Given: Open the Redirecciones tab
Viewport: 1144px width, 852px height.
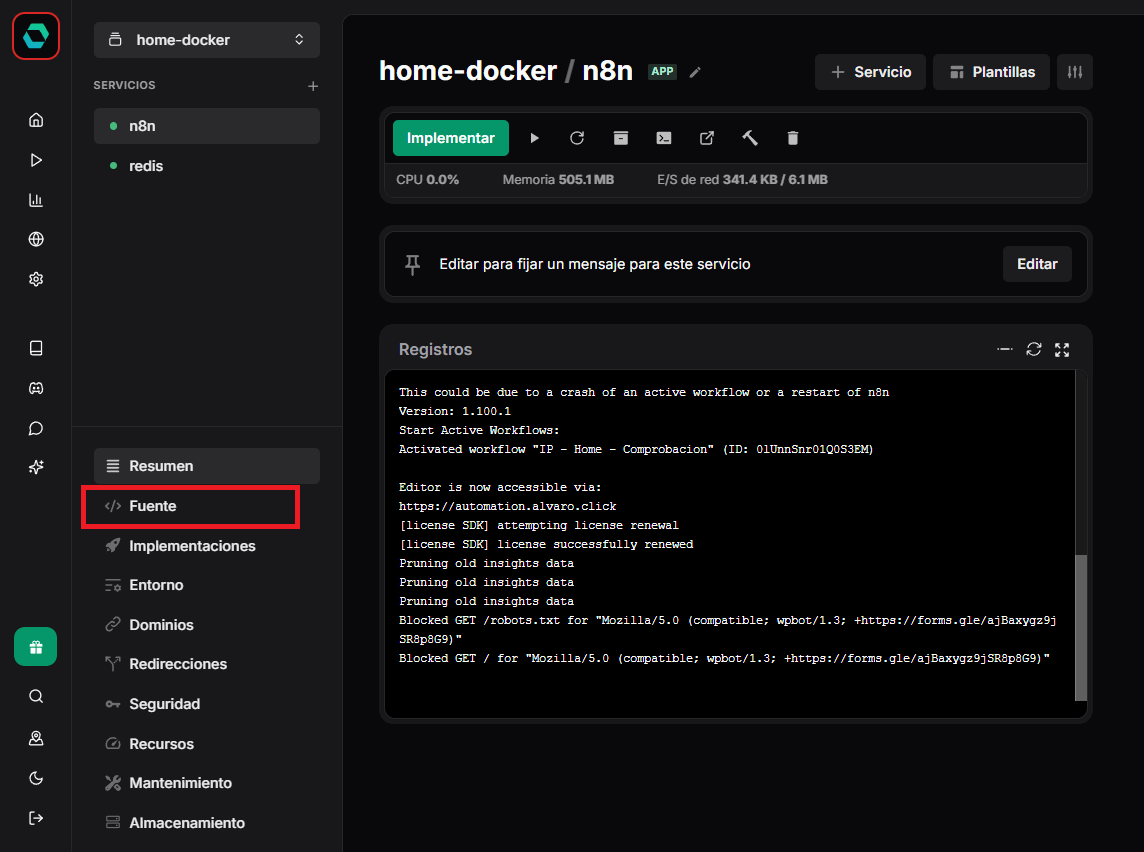Looking at the screenshot, I should pyautogui.click(x=206, y=665).
